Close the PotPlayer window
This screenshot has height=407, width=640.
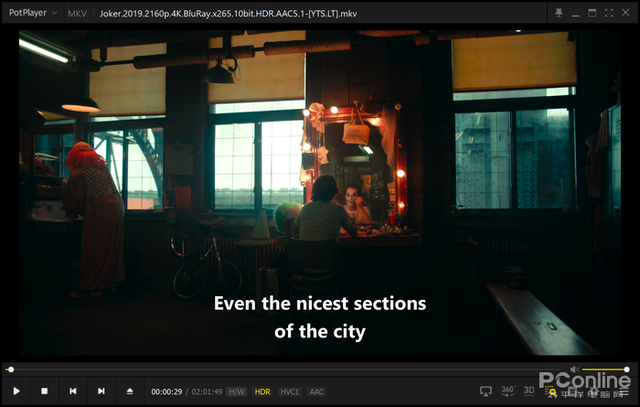[x=625, y=13]
